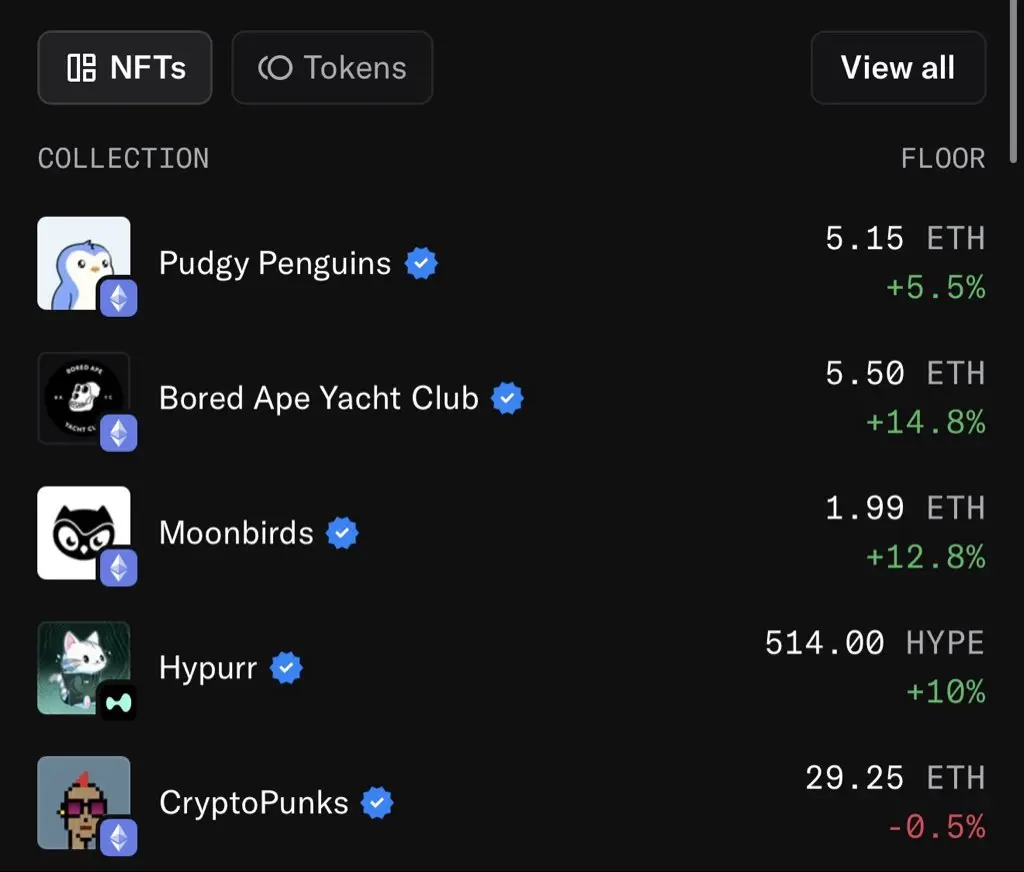The height and width of the screenshot is (872, 1024).
Task: Switch to the NFTs tab
Action: [125, 68]
